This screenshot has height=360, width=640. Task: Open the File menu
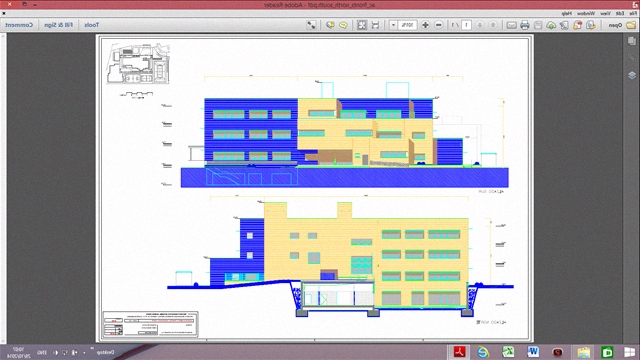(633, 13)
